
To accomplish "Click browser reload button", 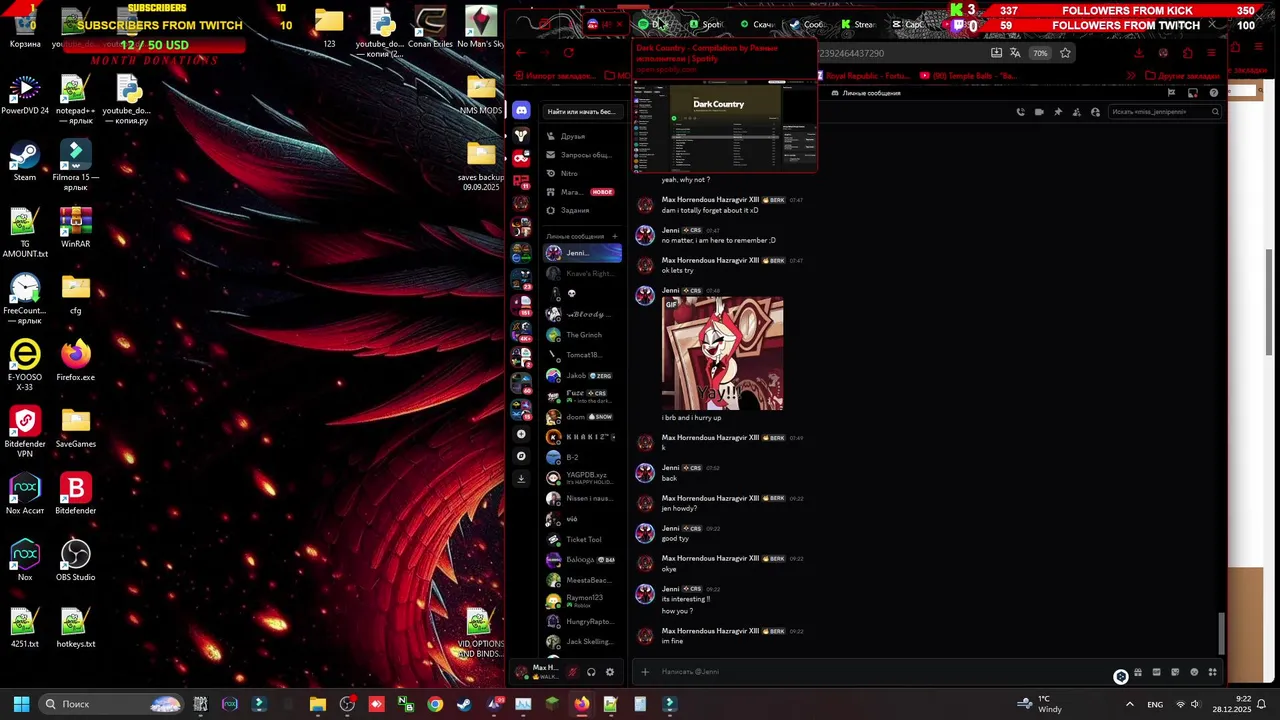I will point(568,53).
